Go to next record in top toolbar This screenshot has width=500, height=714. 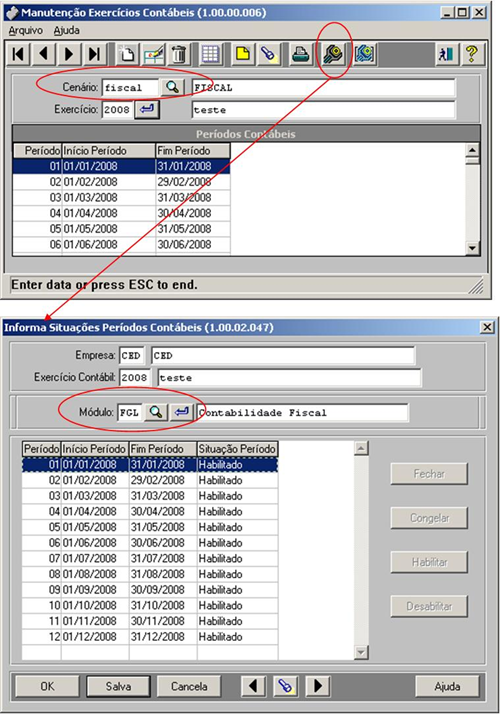(x=69, y=54)
